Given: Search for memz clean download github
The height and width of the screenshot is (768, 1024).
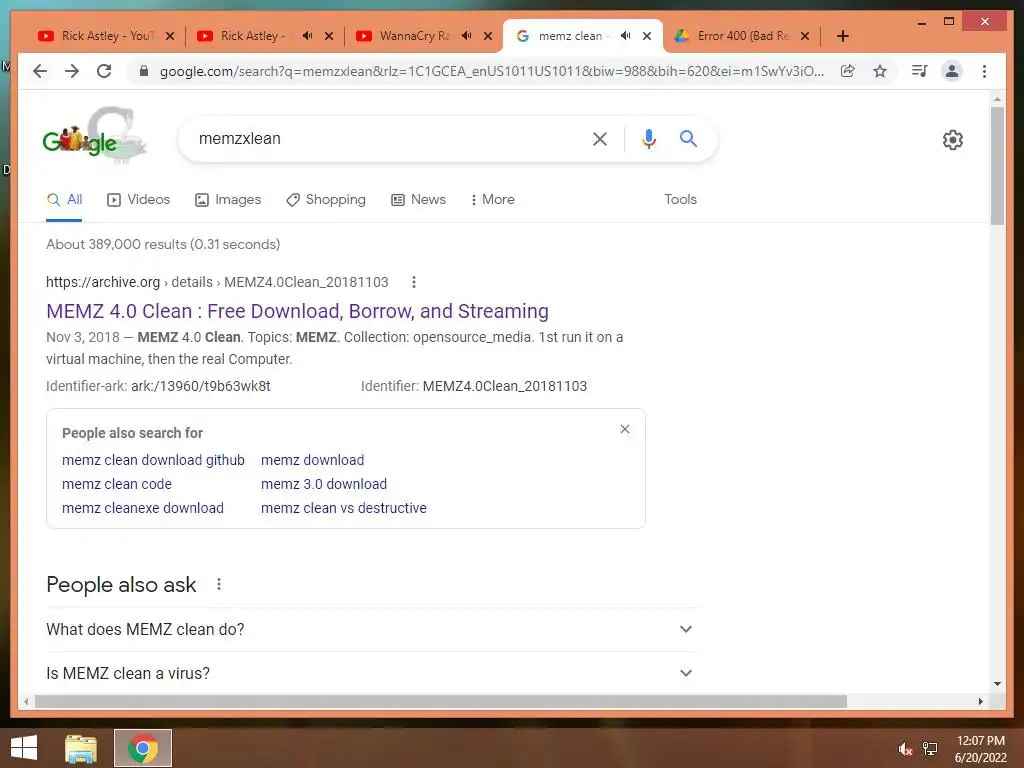Looking at the screenshot, I should pyautogui.click(x=153, y=460).
